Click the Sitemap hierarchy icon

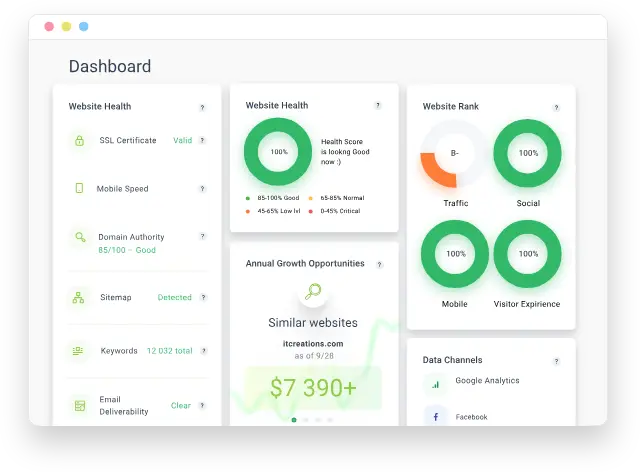click(79, 297)
